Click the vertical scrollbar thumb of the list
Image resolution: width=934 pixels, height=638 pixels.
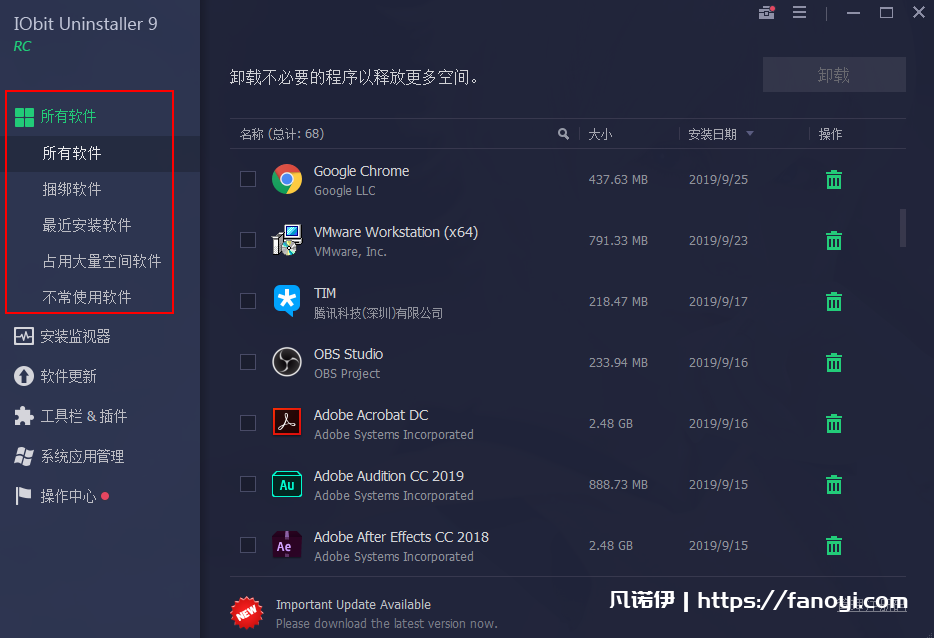pos(903,228)
